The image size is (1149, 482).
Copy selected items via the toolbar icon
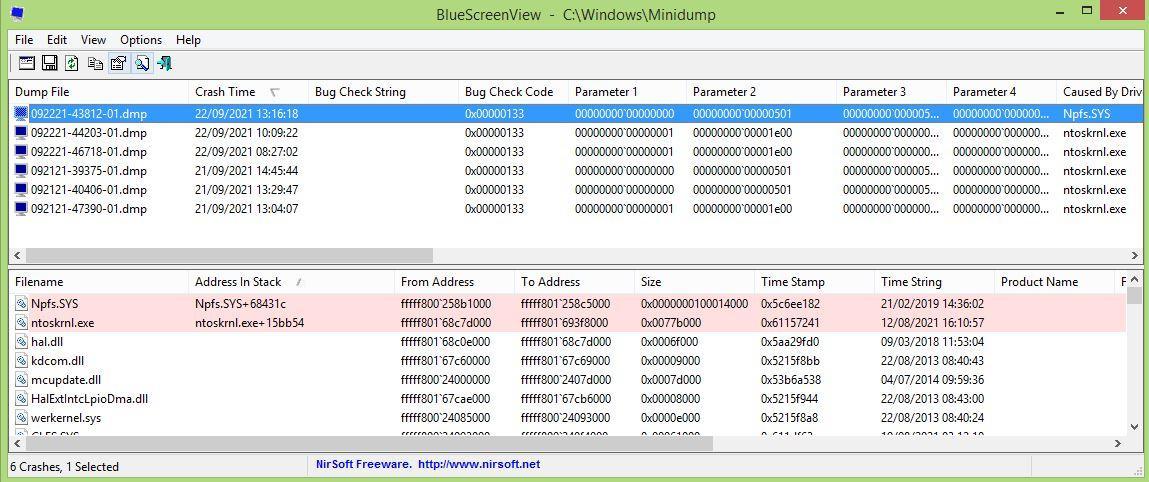coord(95,63)
